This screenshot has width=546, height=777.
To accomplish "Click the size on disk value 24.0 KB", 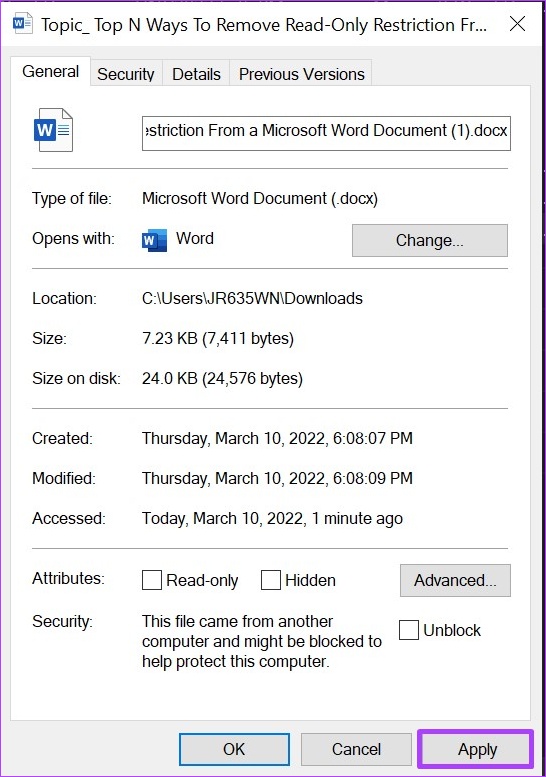I will [x=222, y=379].
